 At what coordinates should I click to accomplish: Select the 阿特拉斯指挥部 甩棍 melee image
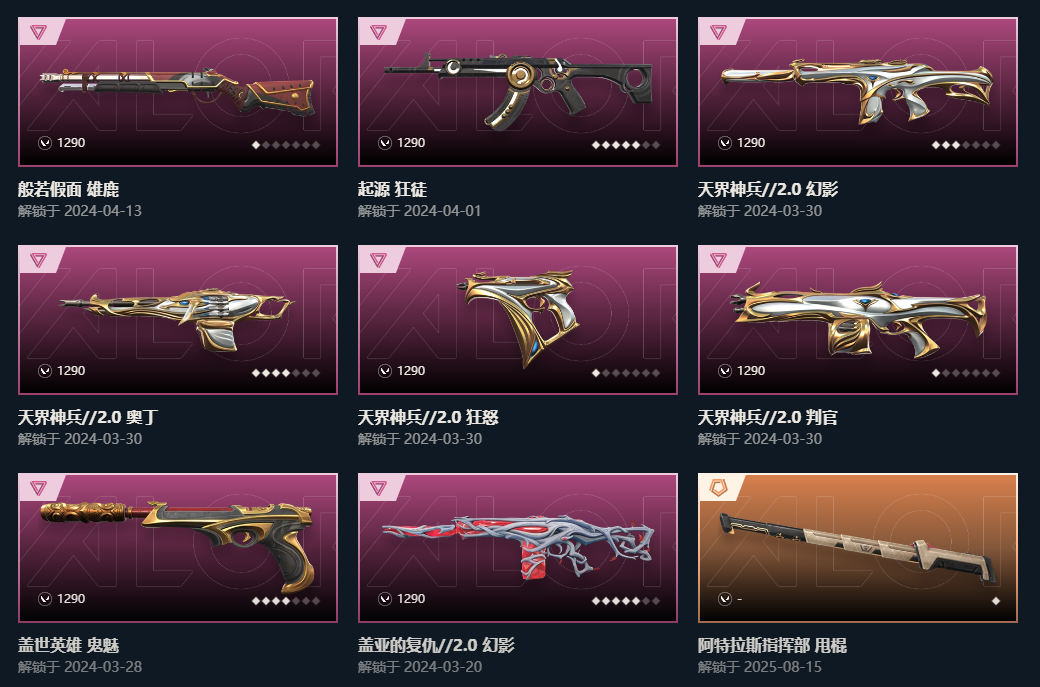coord(858,548)
